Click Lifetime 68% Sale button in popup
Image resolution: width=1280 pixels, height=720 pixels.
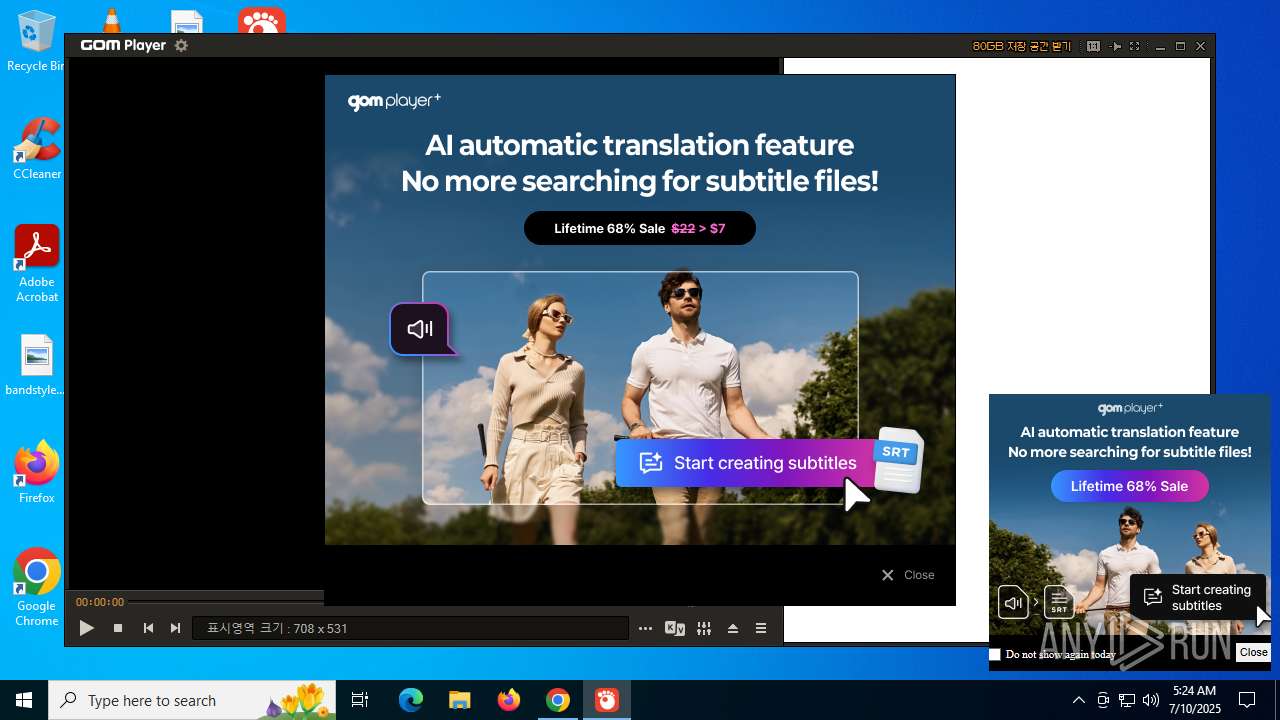(x=1130, y=486)
